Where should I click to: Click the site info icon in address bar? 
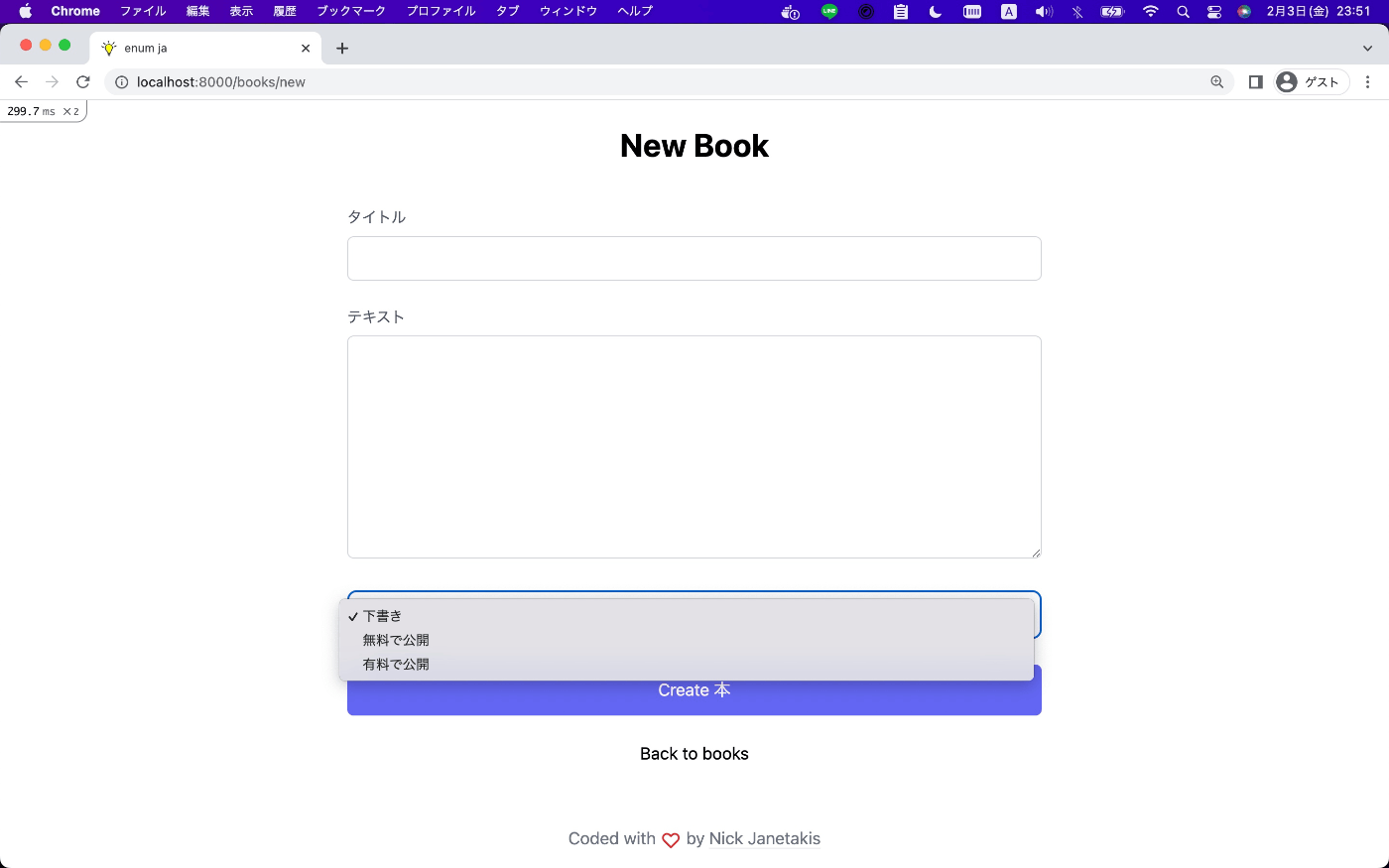[x=121, y=82]
